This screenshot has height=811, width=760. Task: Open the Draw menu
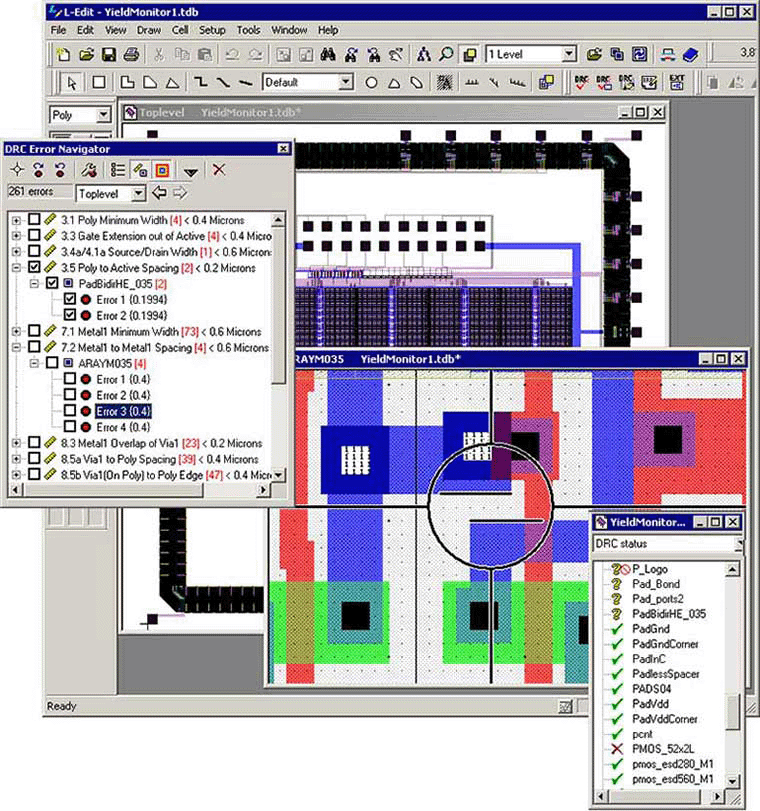pos(148,30)
